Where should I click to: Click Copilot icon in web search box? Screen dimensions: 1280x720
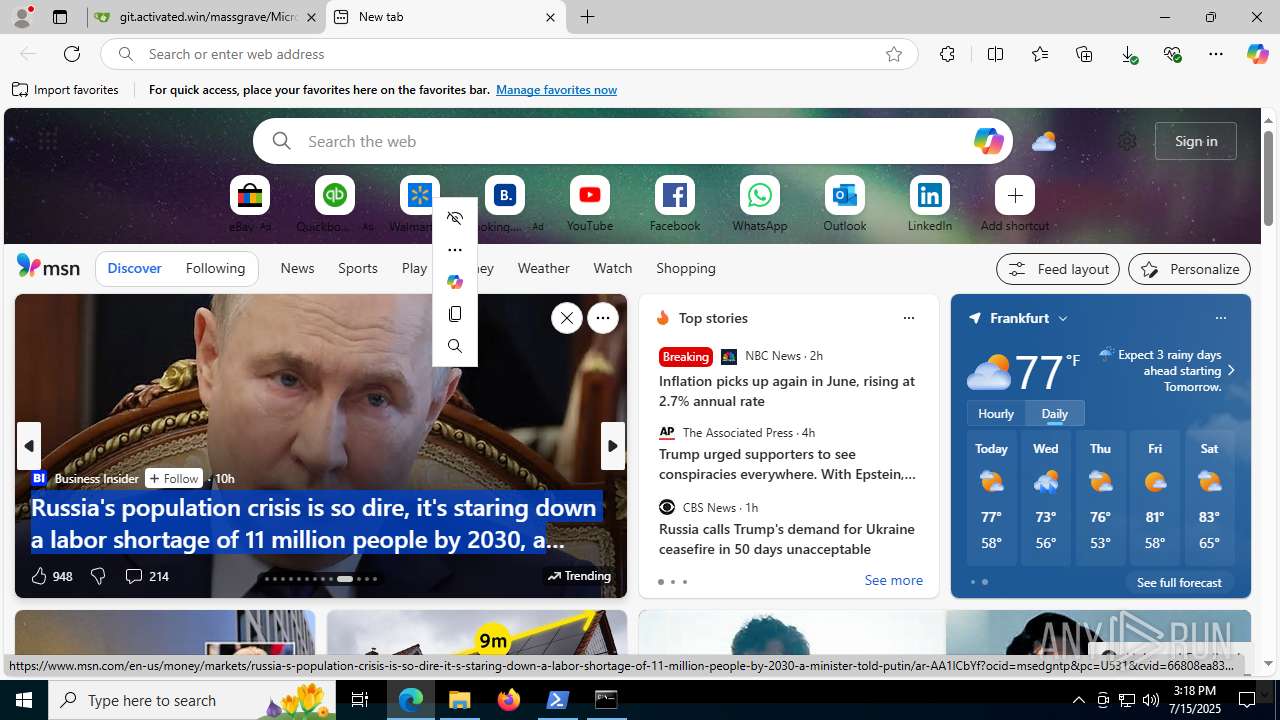click(988, 141)
